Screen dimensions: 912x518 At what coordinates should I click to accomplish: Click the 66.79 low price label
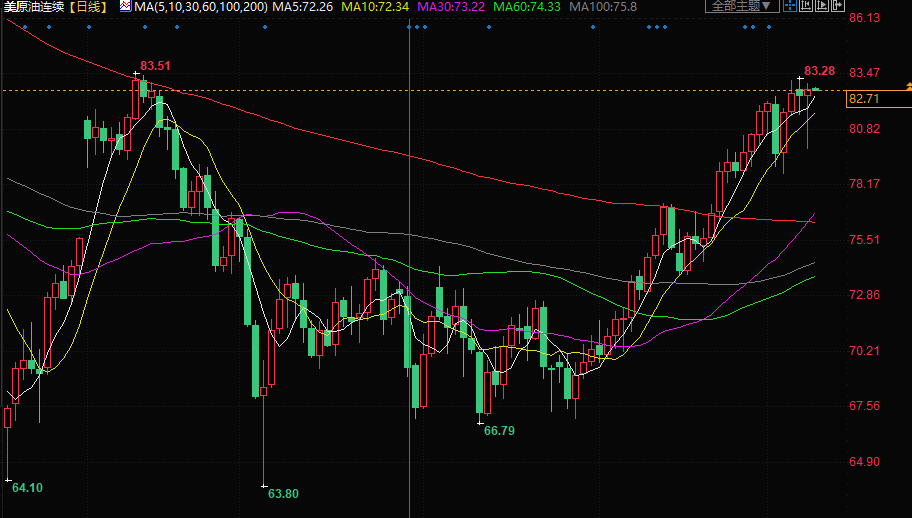click(x=499, y=430)
